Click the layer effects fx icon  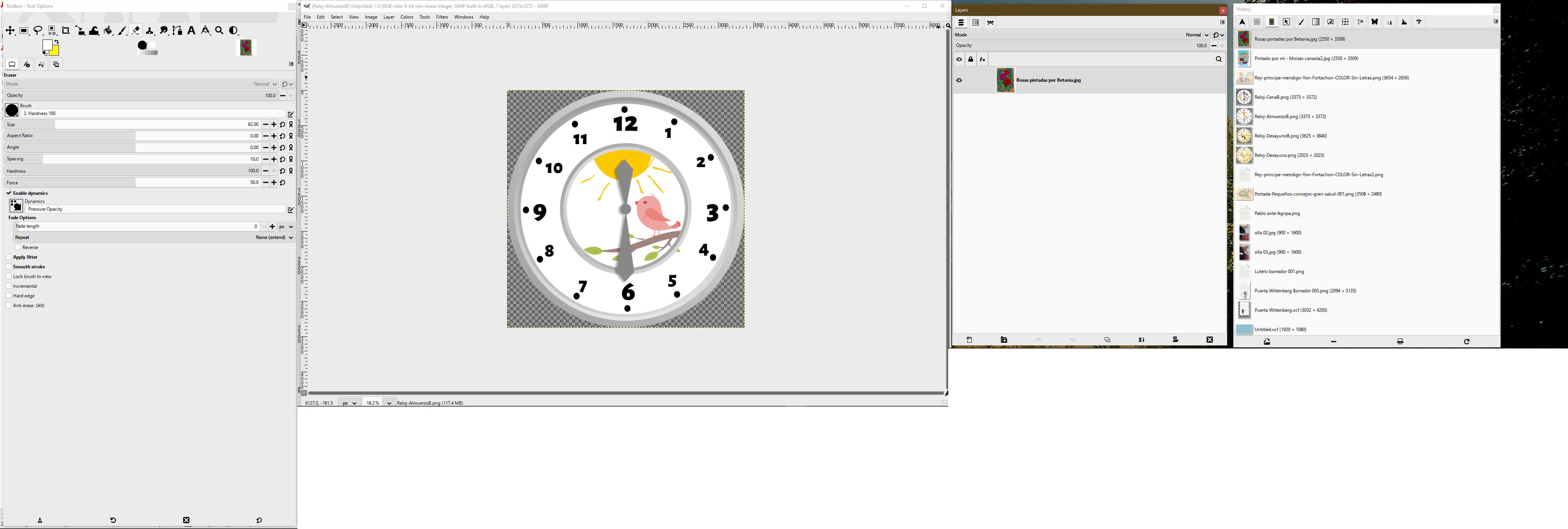[x=982, y=59]
